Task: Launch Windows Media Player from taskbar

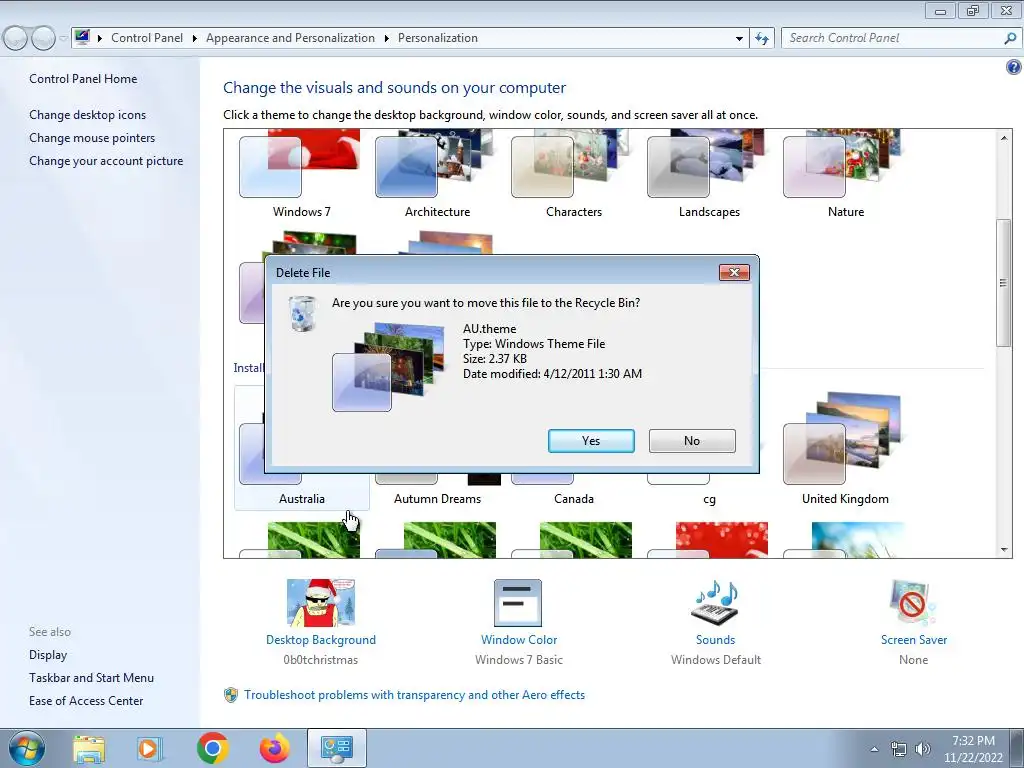Action: click(148, 749)
